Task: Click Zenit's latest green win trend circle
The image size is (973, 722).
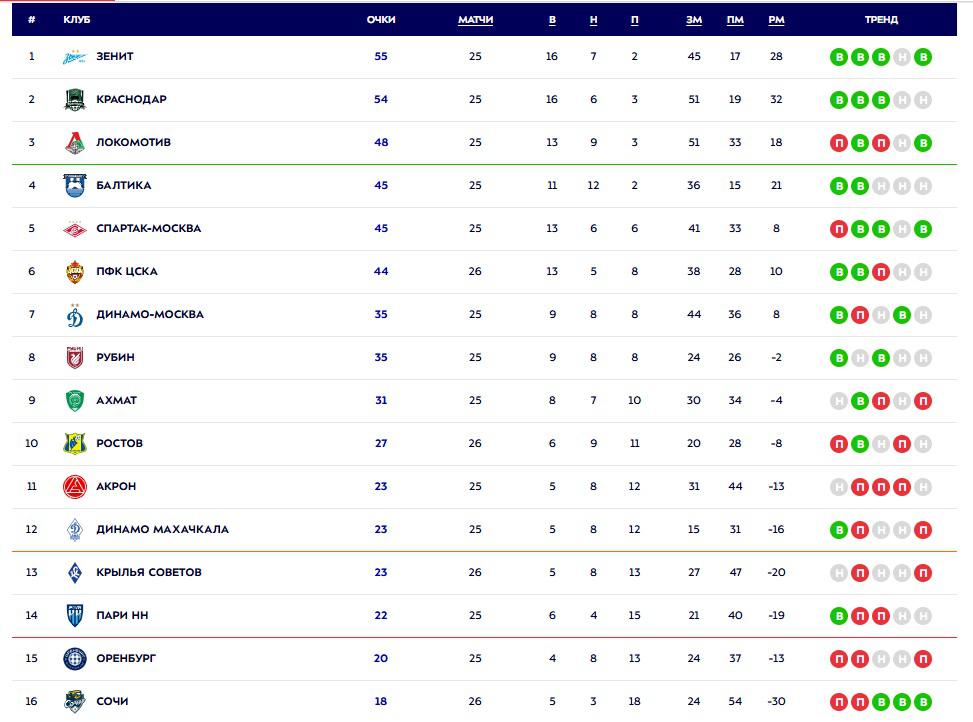Action: pyautogui.click(x=923, y=57)
